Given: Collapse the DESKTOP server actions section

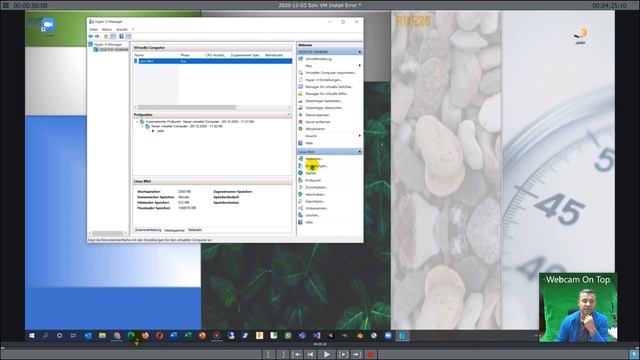Looking at the screenshot, I should click(359, 52).
